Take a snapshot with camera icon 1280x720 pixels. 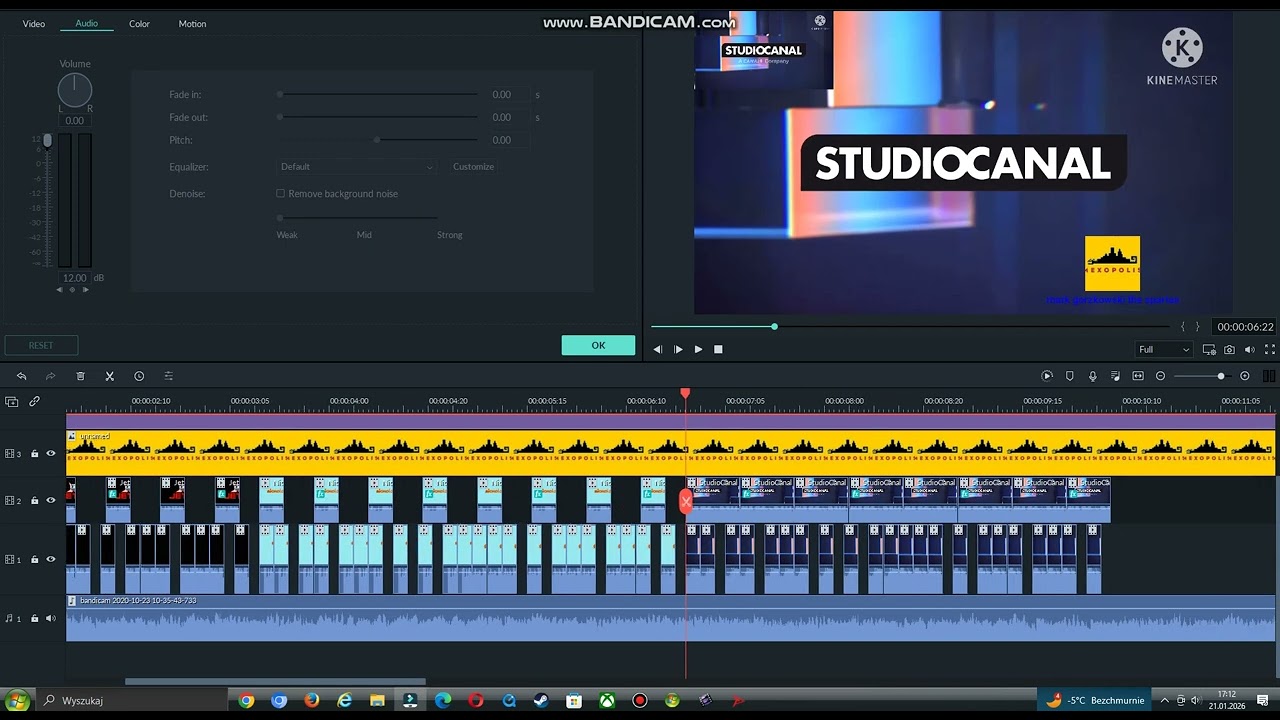click(1229, 350)
